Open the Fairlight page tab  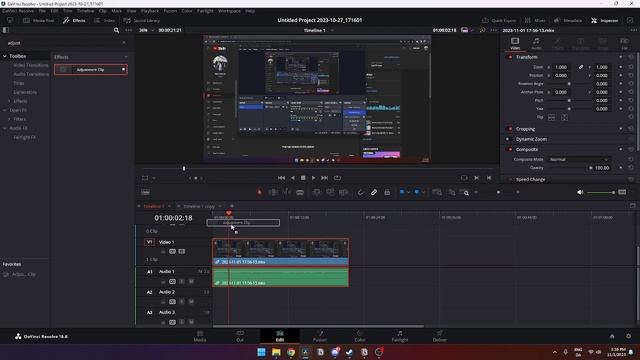tap(400, 336)
